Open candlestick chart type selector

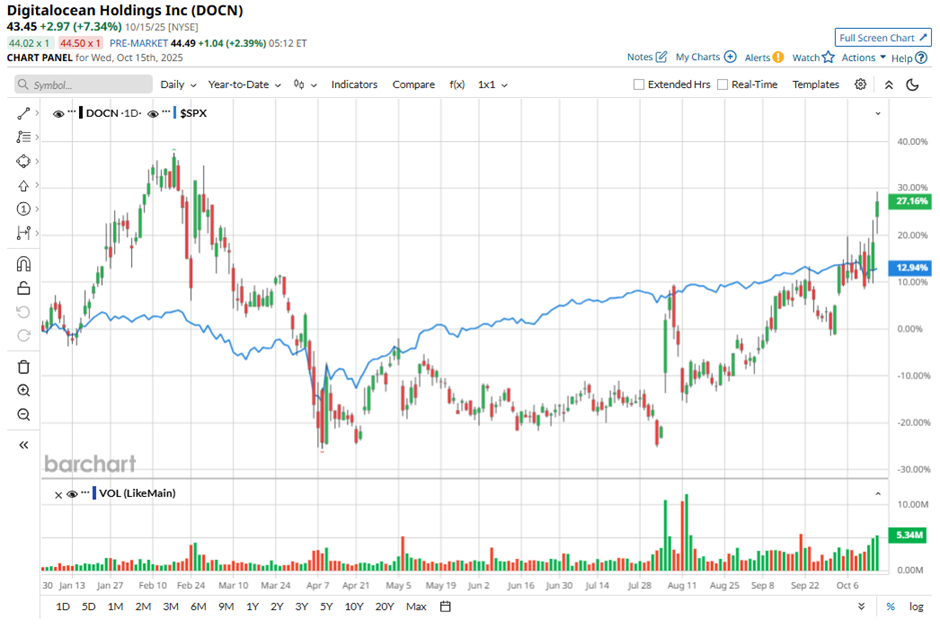[x=305, y=85]
